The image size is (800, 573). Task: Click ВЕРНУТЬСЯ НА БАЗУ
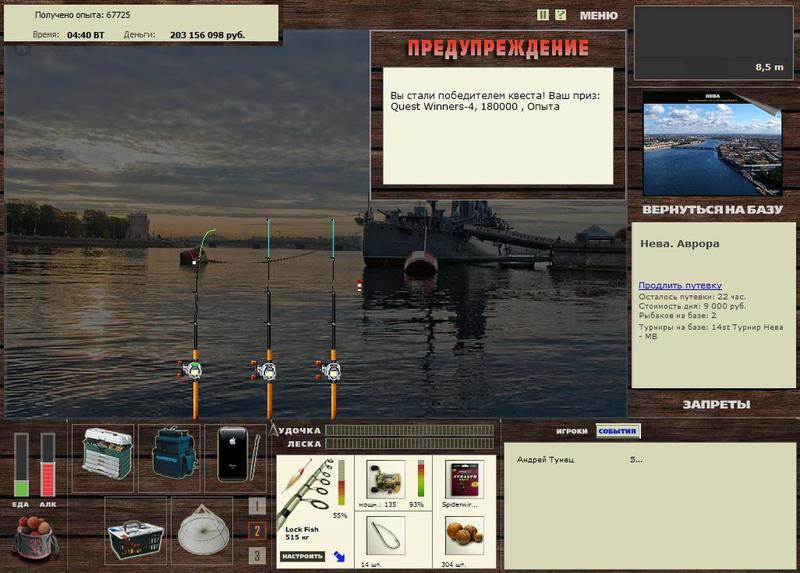click(712, 210)
